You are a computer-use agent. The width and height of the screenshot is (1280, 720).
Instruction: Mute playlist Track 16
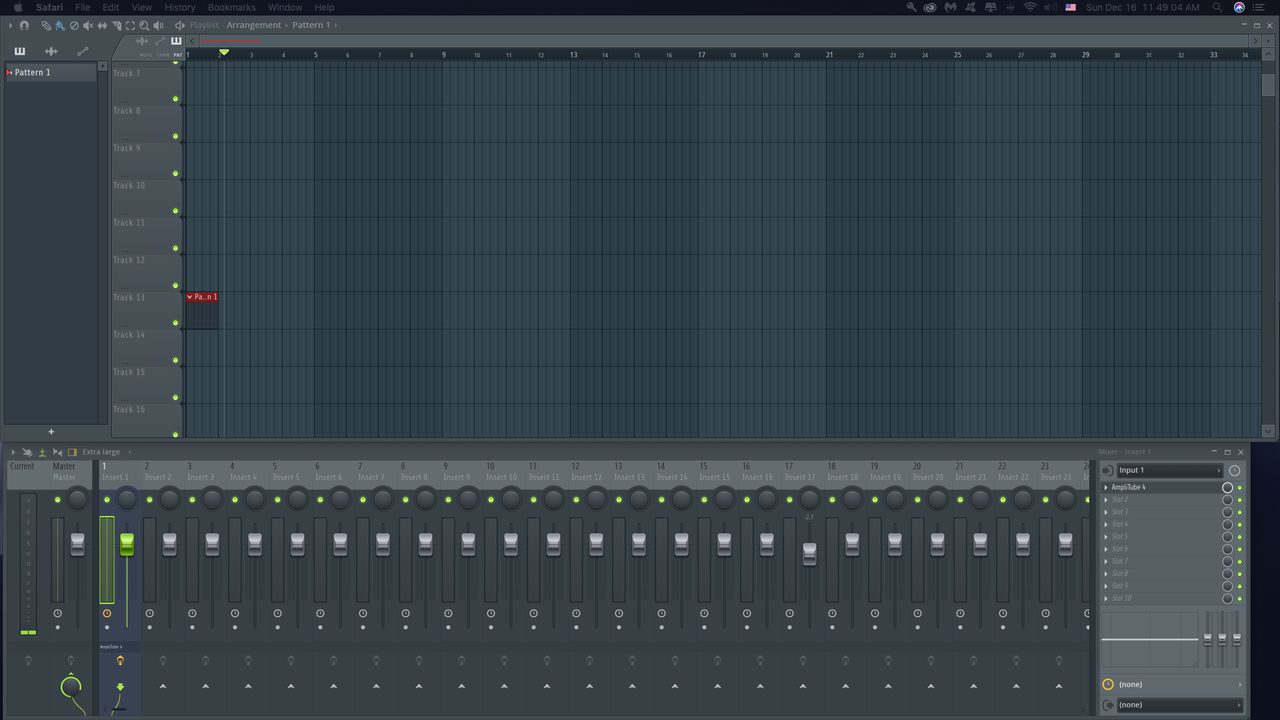click(176, 435)
